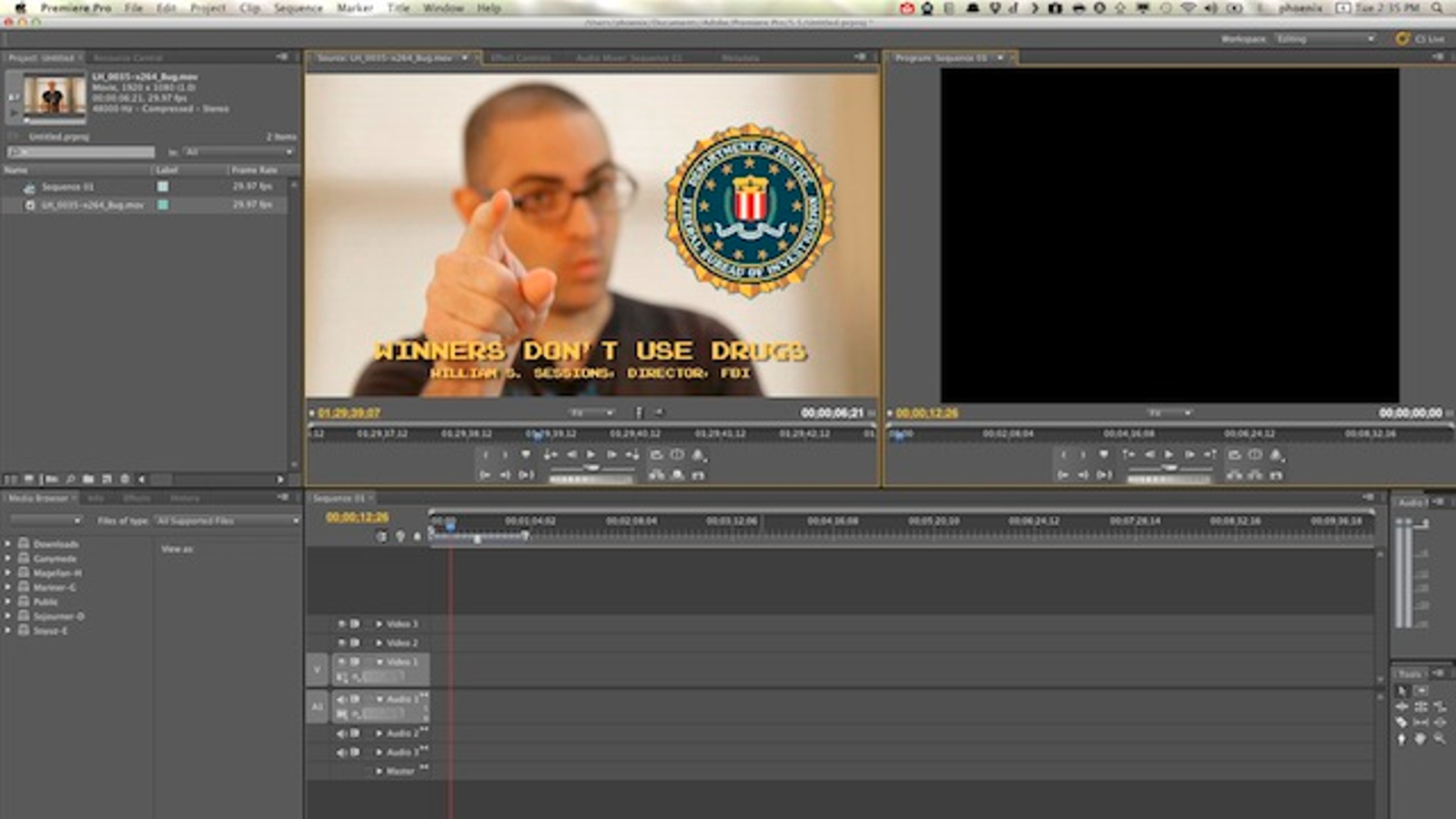Select the Zoom tool in Tools panel
Screen dimensions: 1456x819
1440,739
